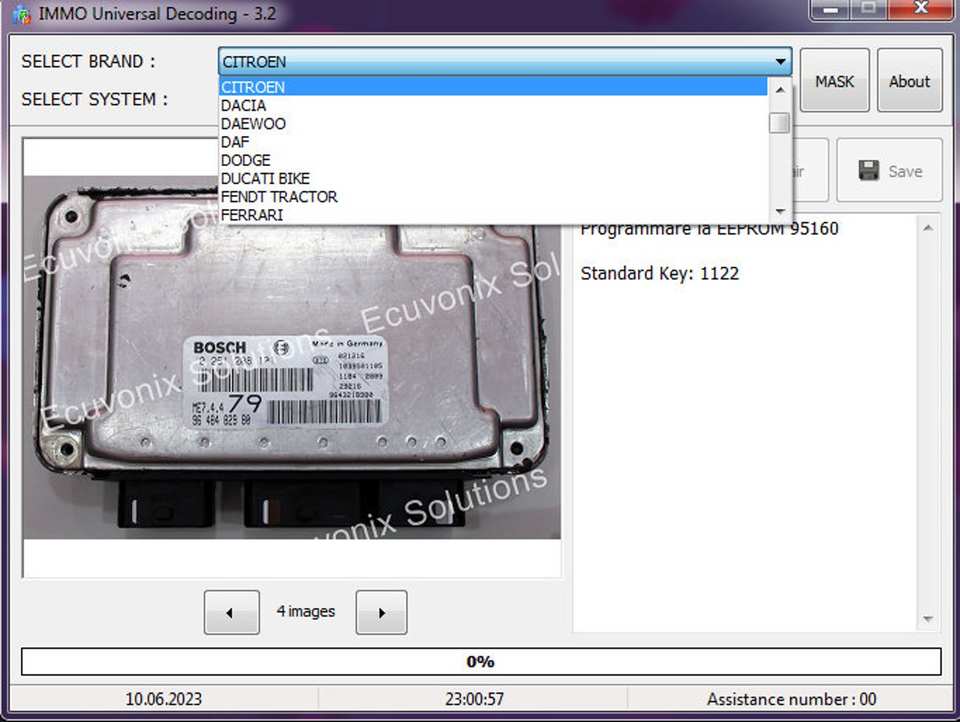Open the About button
This screenshot has height=722, width=960.
[909, 80]
